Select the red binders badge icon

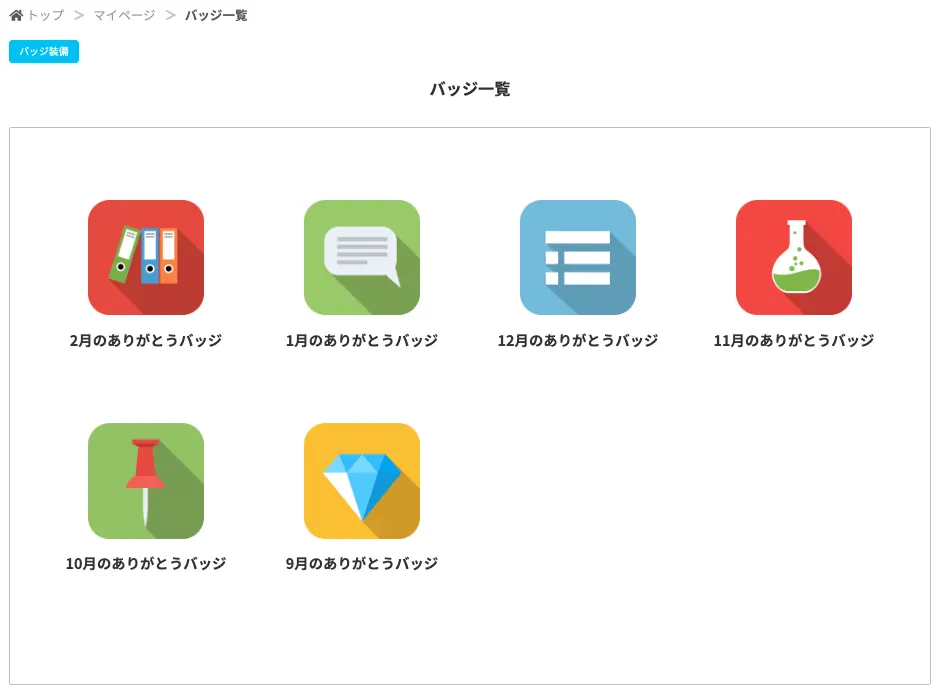pyautogui.click(x=146, y=257)
